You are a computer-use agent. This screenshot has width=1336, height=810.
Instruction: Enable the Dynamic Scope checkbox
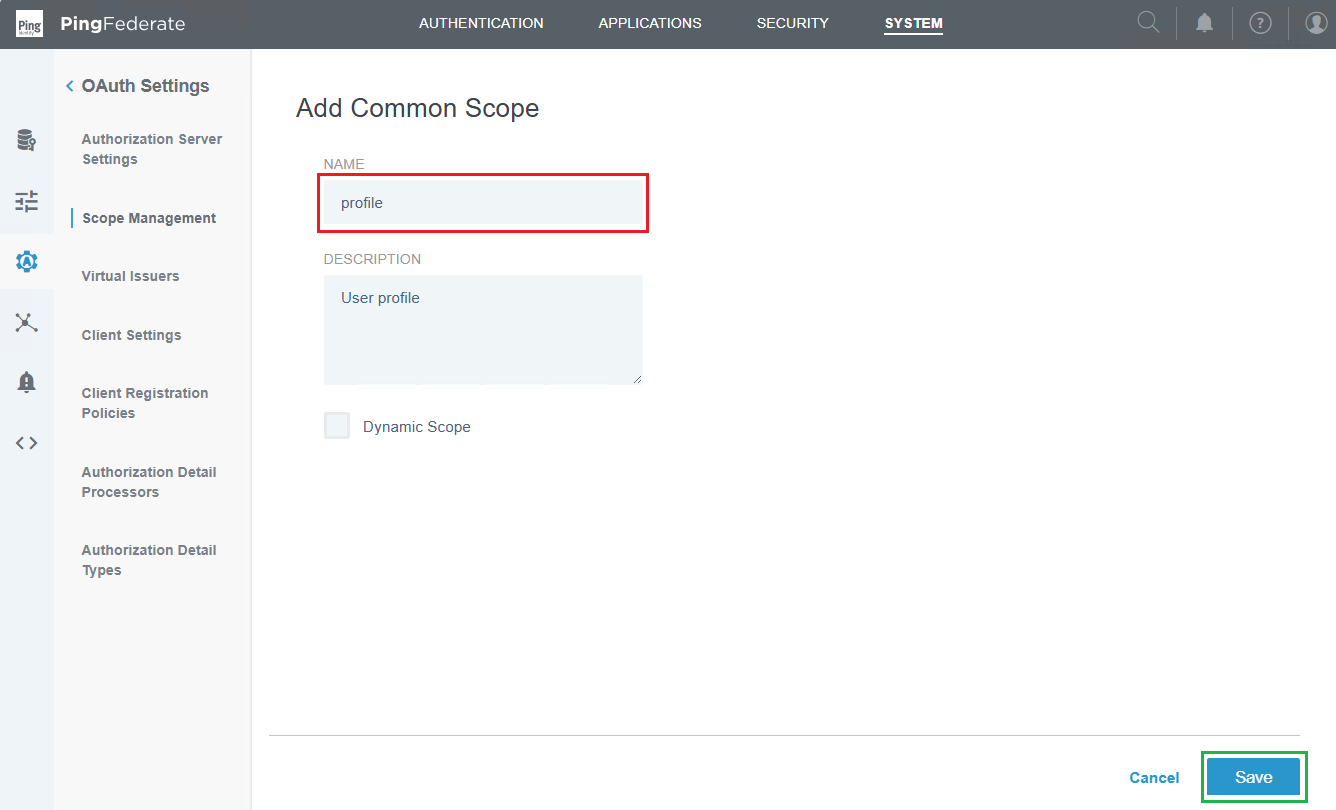point(337,426)
